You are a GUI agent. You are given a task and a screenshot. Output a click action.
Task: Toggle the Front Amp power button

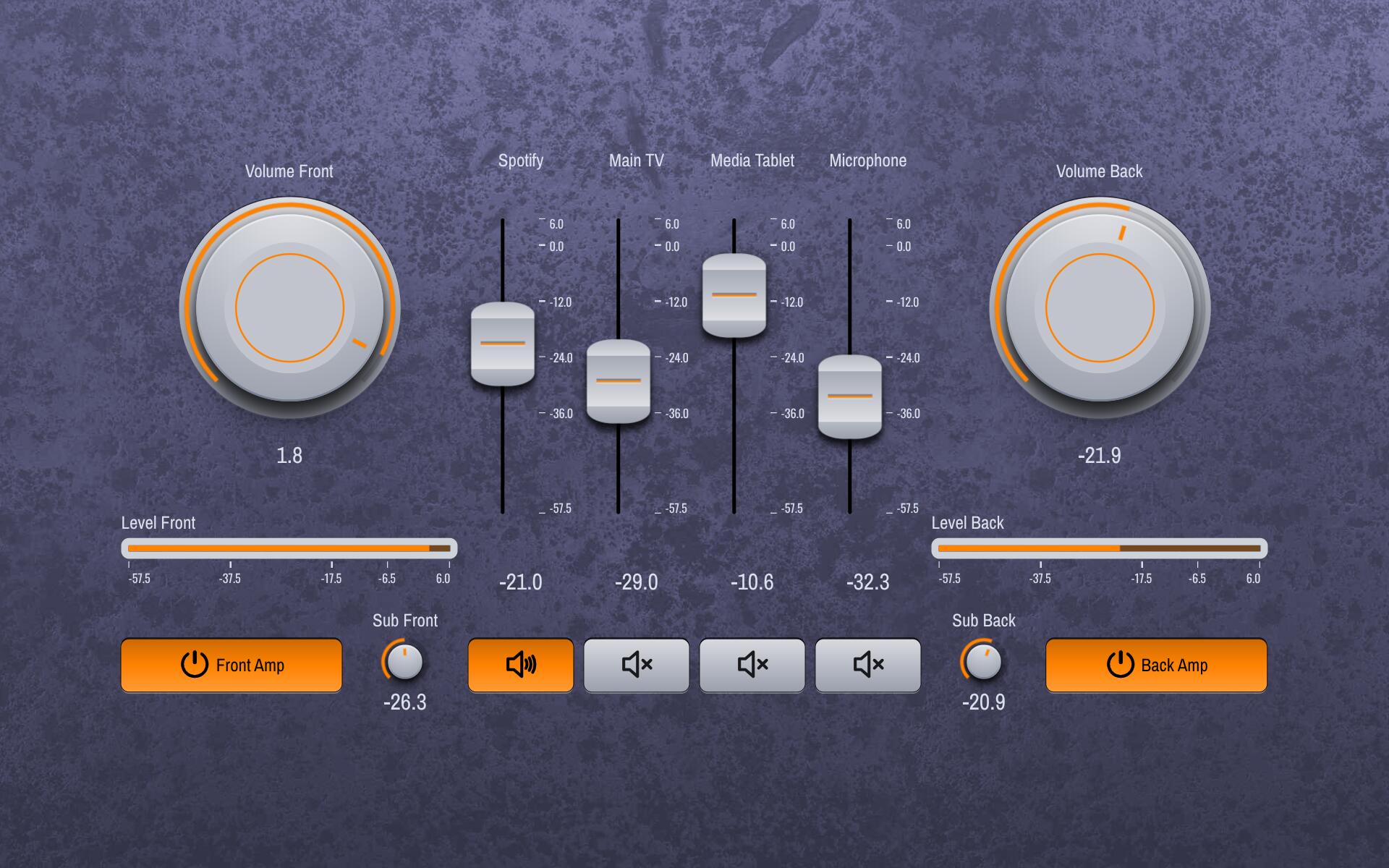pos(231,665)
